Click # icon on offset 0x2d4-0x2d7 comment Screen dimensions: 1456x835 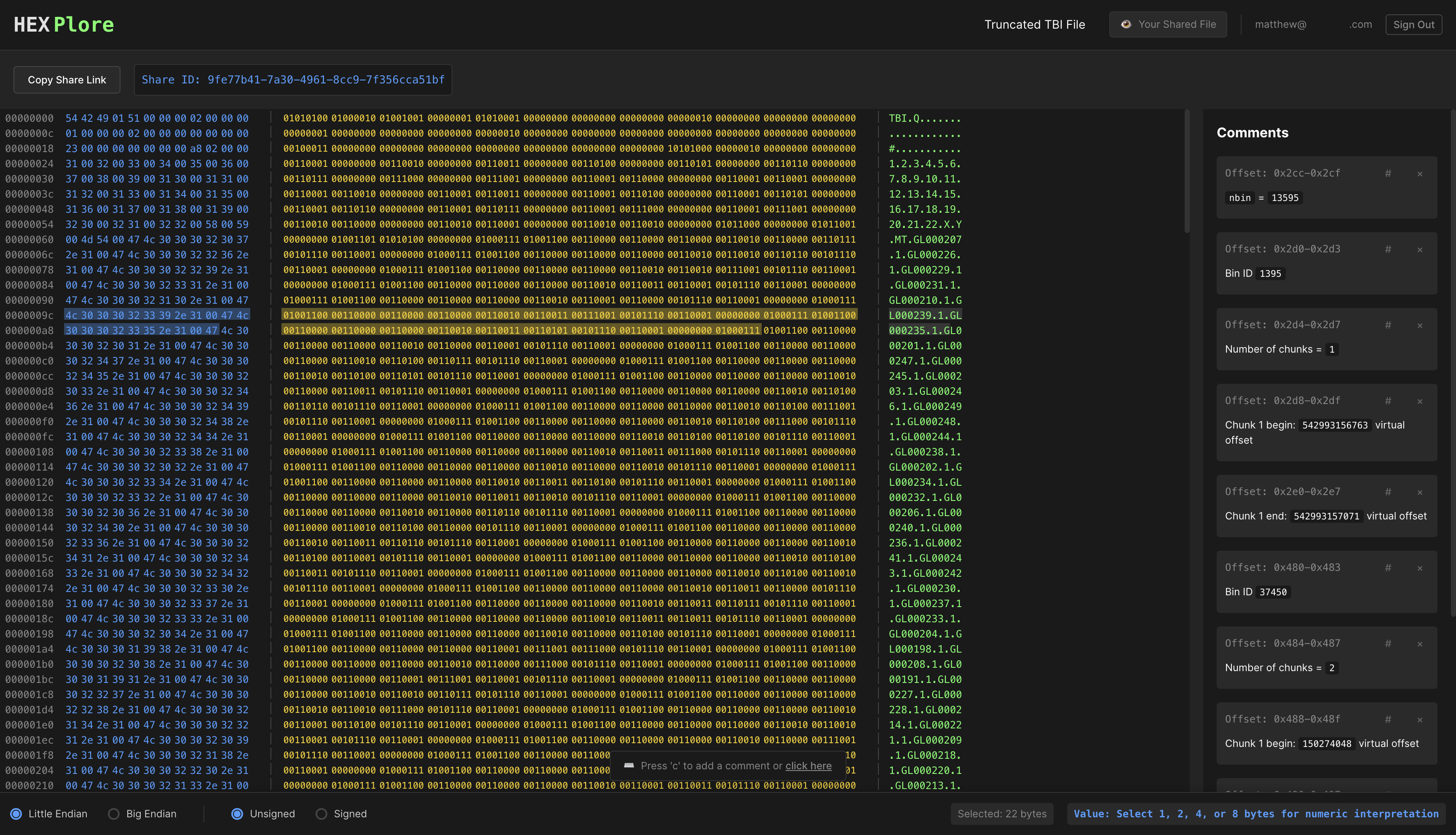pos(1388,324)
